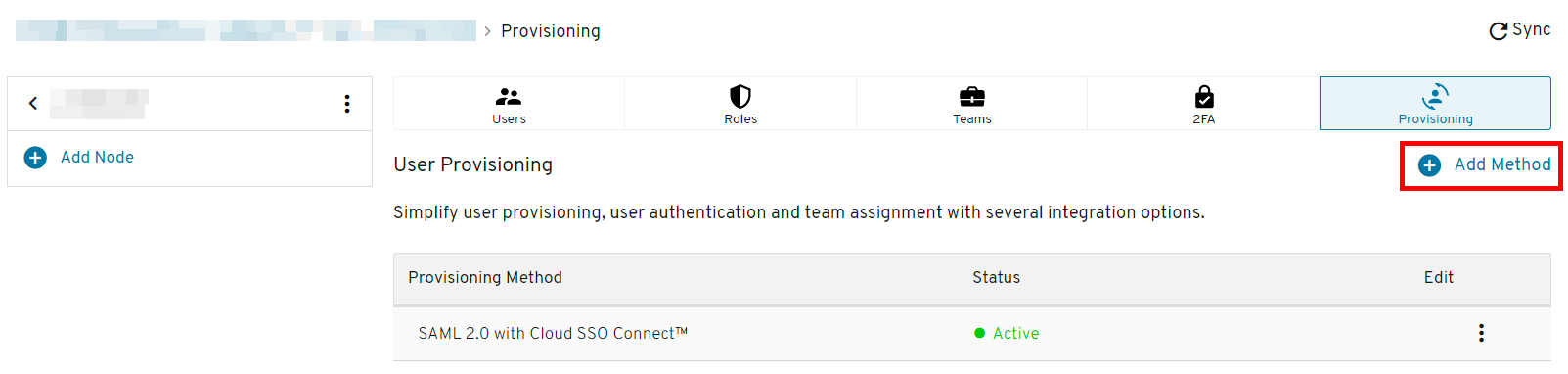Click the Sync refresh icon

[1498, 31]
